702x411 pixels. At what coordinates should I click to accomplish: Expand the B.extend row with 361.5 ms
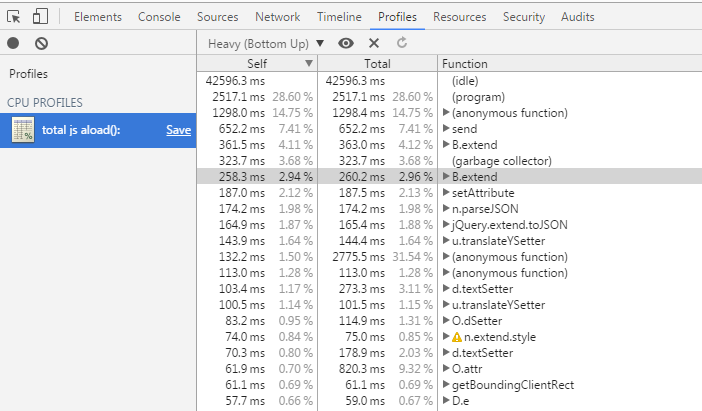(x=446, y=145)
